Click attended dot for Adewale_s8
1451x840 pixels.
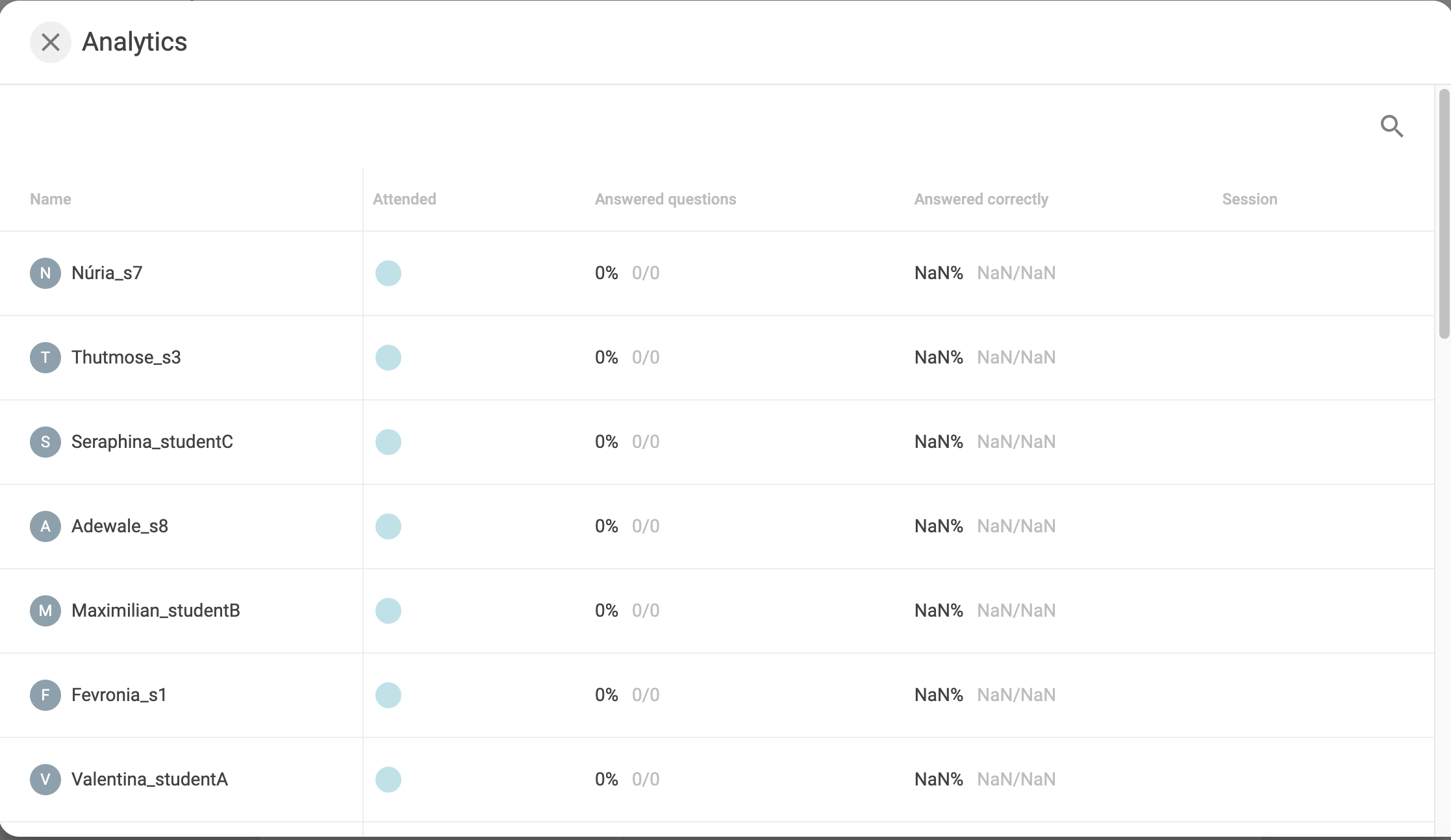(x=388, y=526)
